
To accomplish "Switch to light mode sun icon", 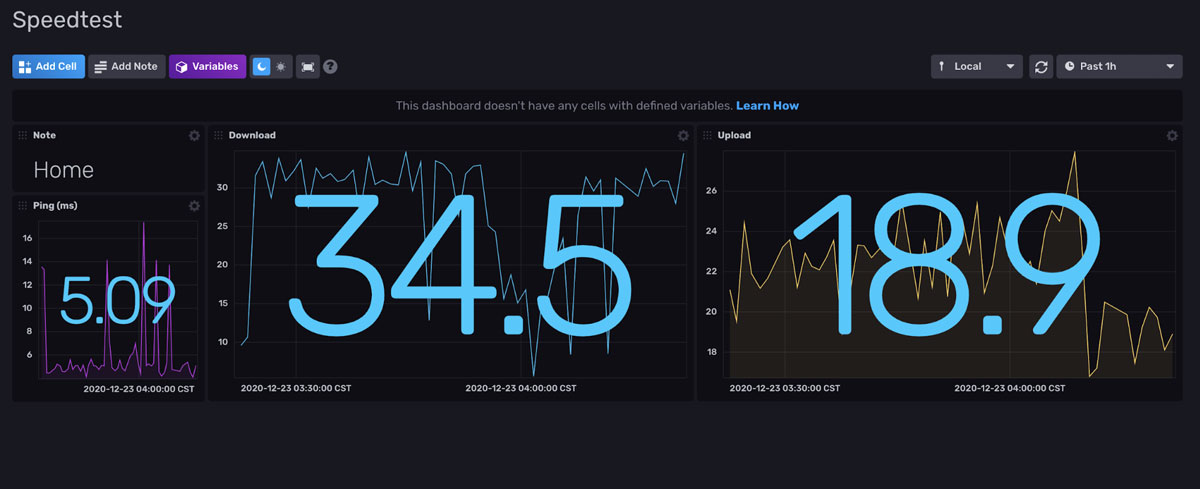I will [281, 67].
